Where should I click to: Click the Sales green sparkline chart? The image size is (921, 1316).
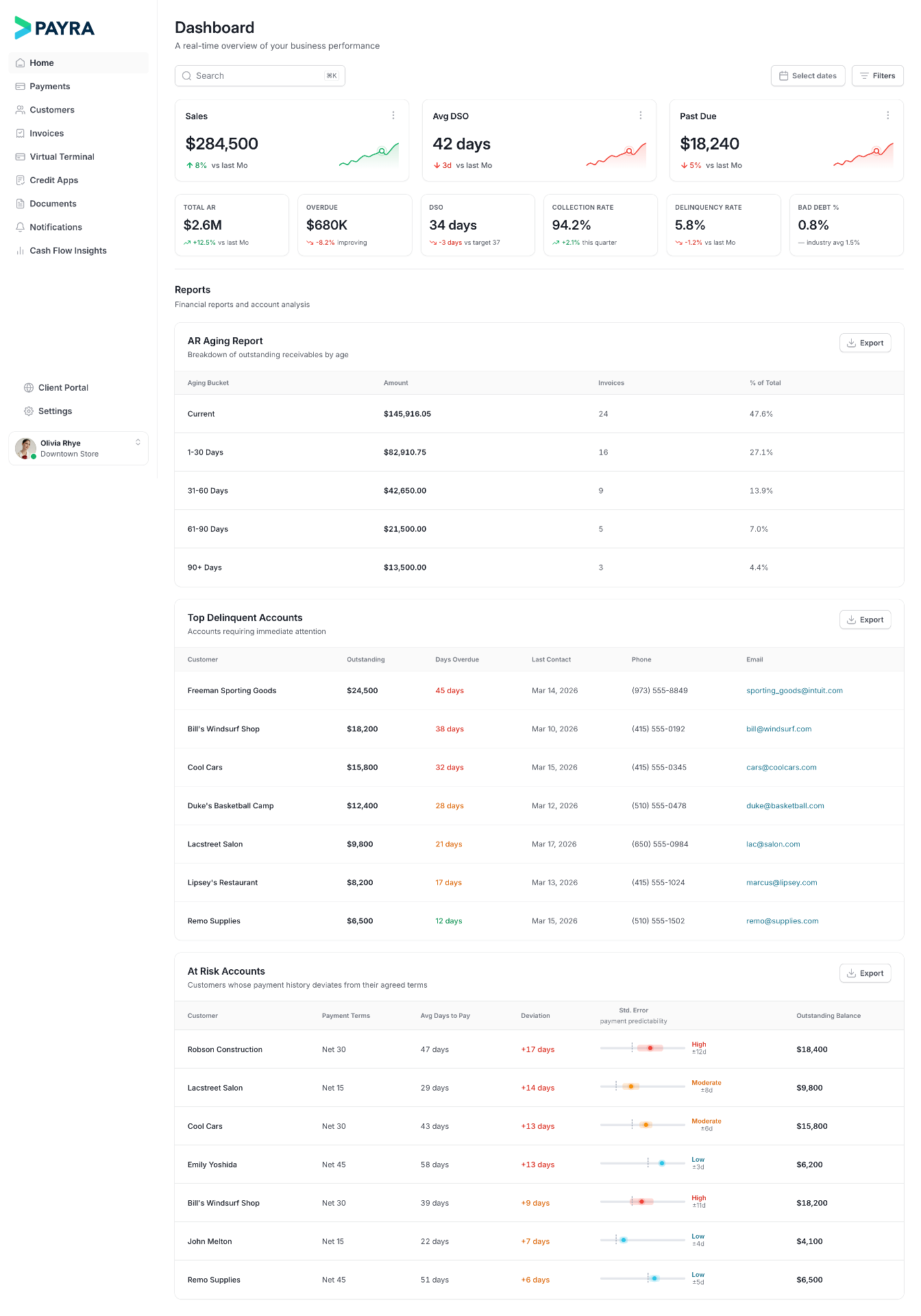point(369,155)
